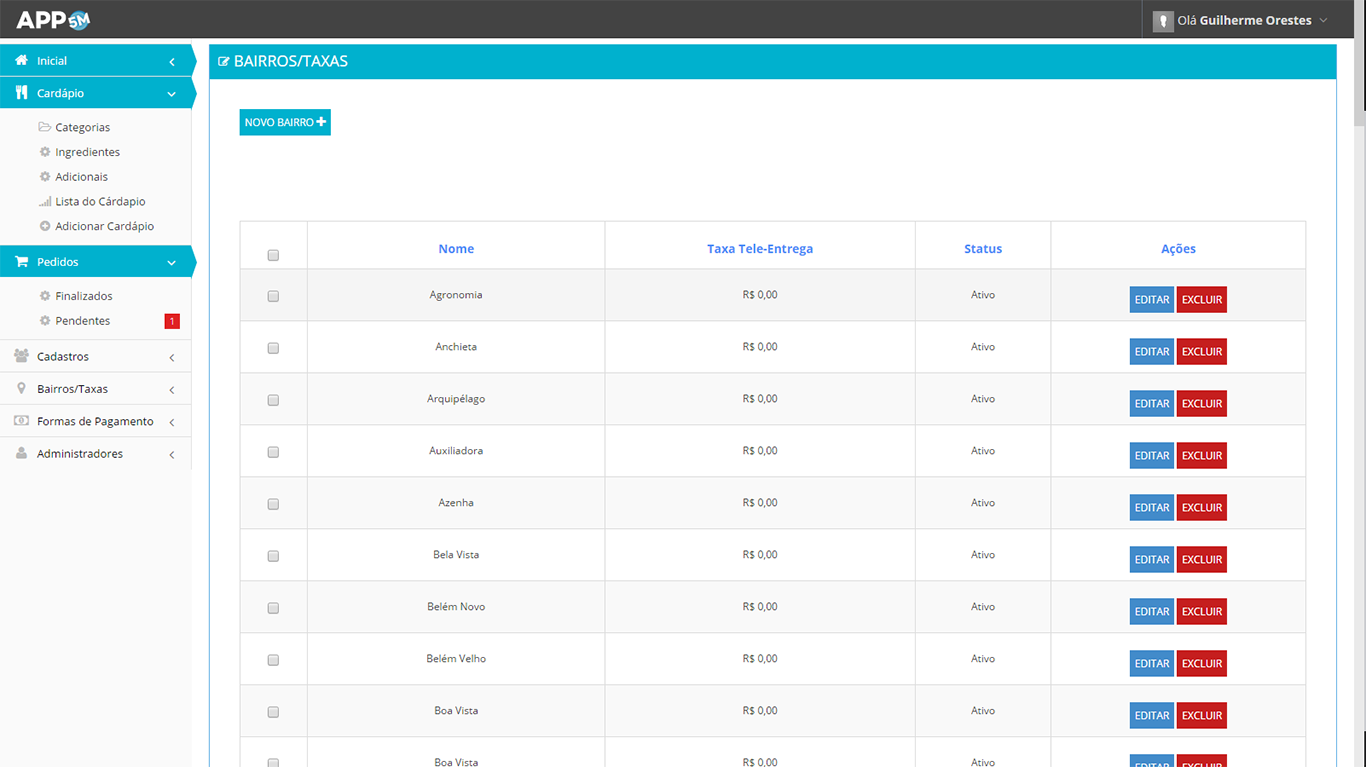Click the Cadastros users icon
The image size is (1366, 767).
coord(21,356)
